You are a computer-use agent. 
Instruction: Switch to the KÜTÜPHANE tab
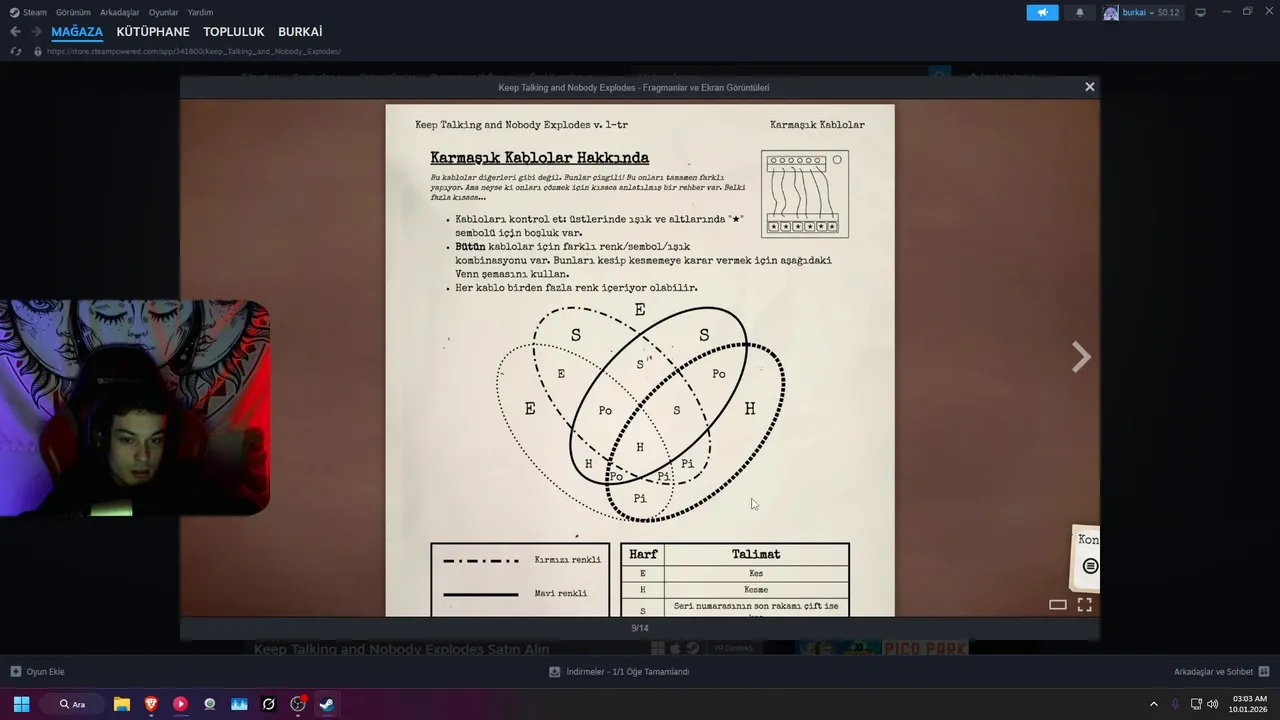pos(153,32)
